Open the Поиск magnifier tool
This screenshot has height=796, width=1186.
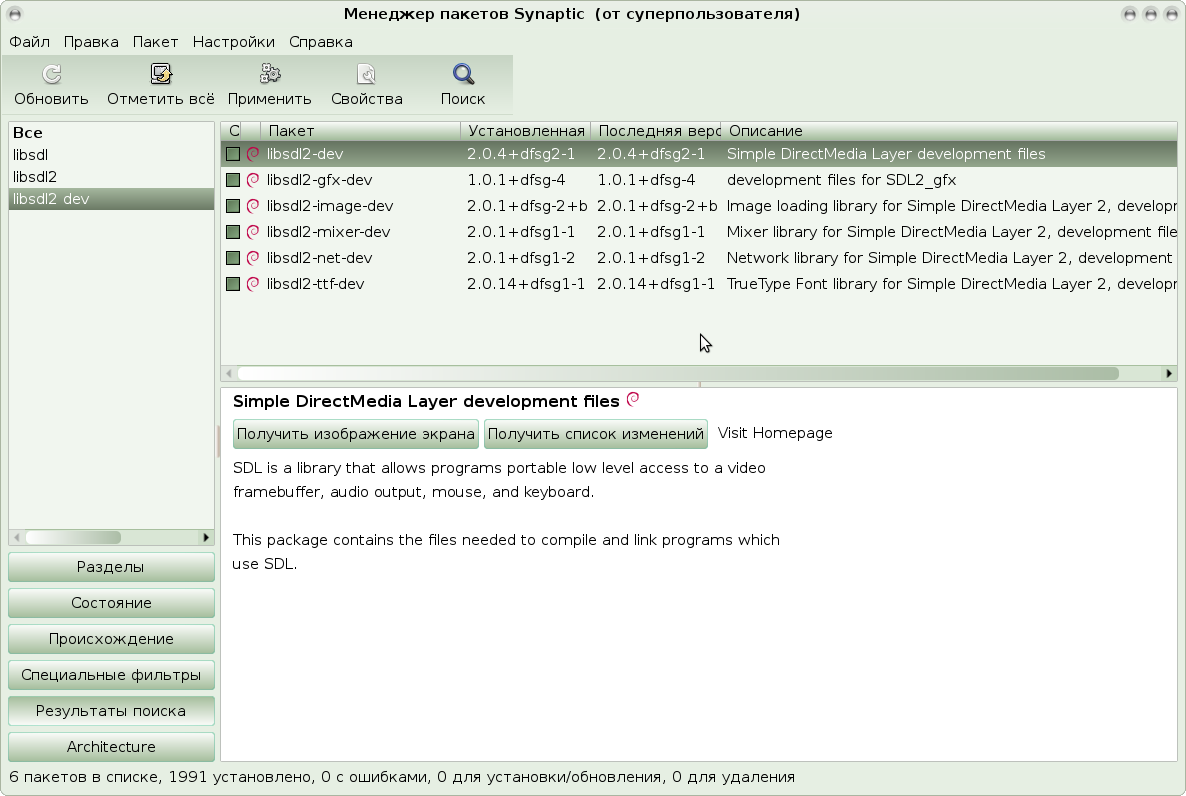click(463, 74)
